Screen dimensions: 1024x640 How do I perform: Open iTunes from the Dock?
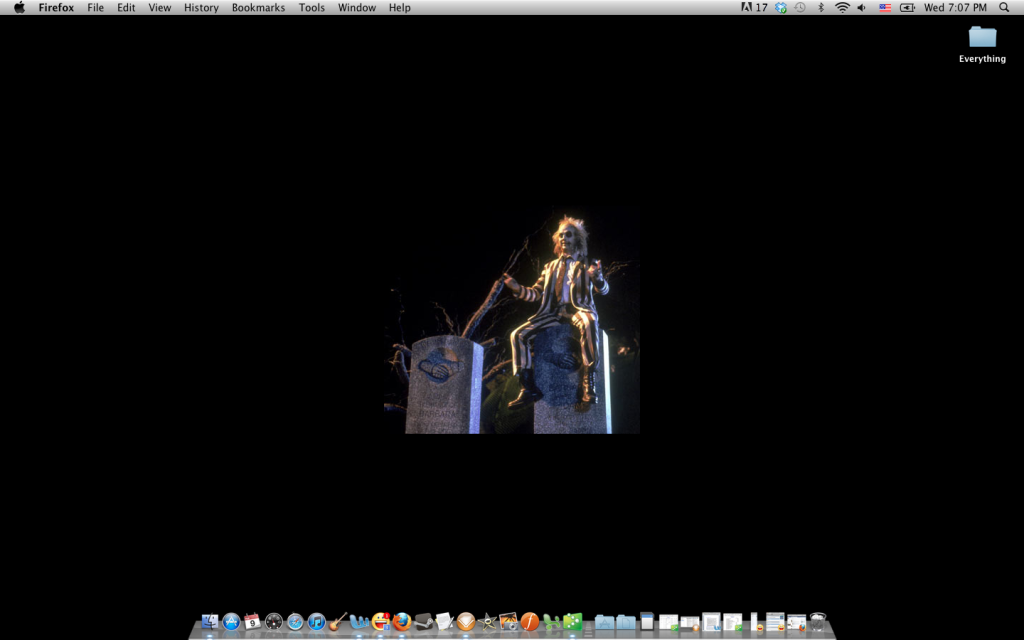317,621
